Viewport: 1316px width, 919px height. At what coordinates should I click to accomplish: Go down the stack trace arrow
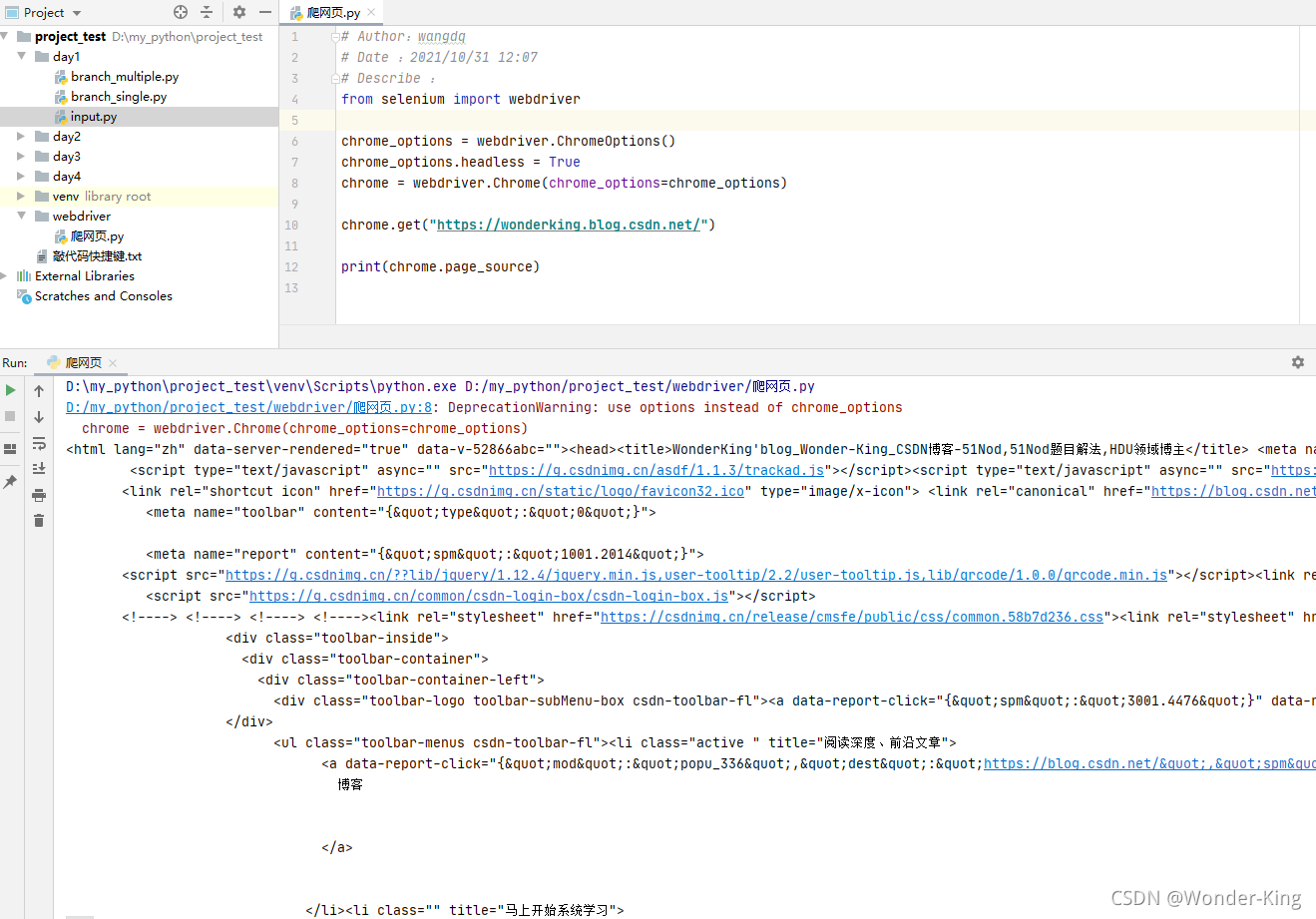[x=39, y=417]
